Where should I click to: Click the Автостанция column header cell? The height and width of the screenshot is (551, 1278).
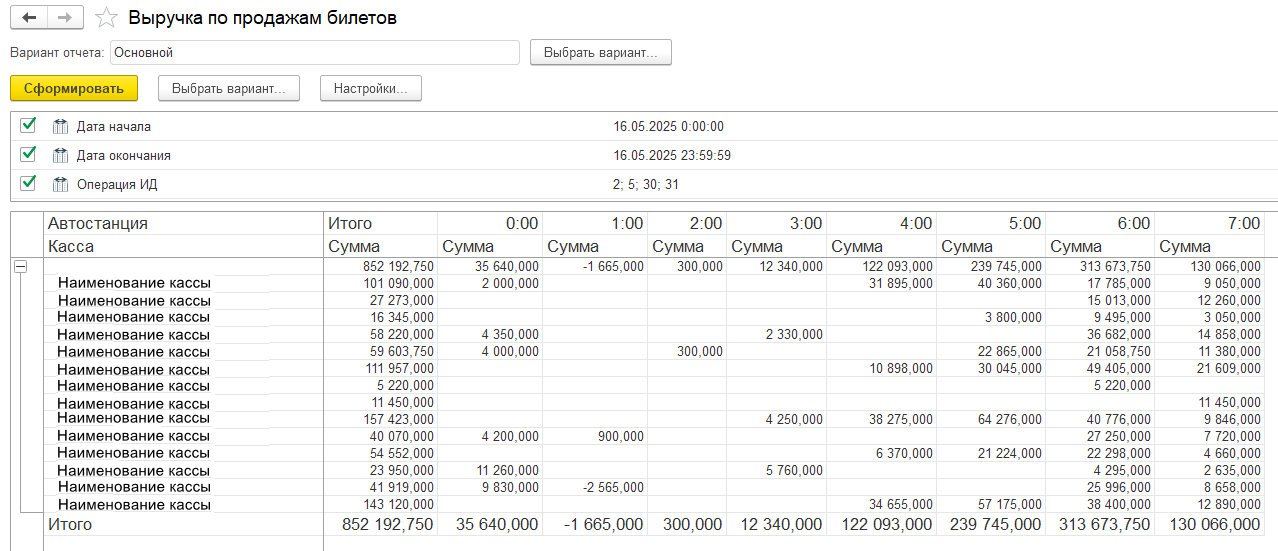point(98,224)
